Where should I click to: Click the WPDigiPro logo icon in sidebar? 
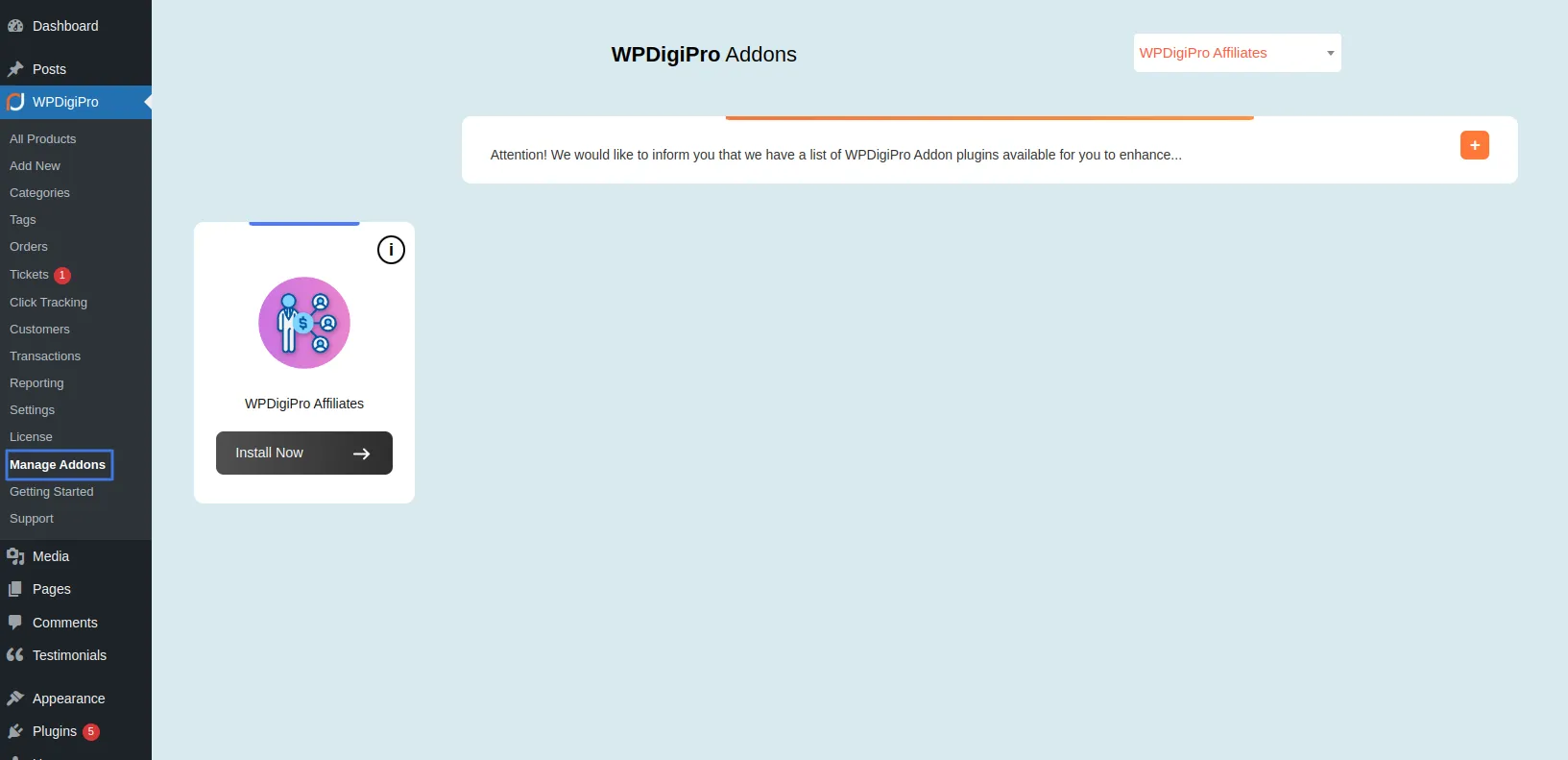point(15,102)
